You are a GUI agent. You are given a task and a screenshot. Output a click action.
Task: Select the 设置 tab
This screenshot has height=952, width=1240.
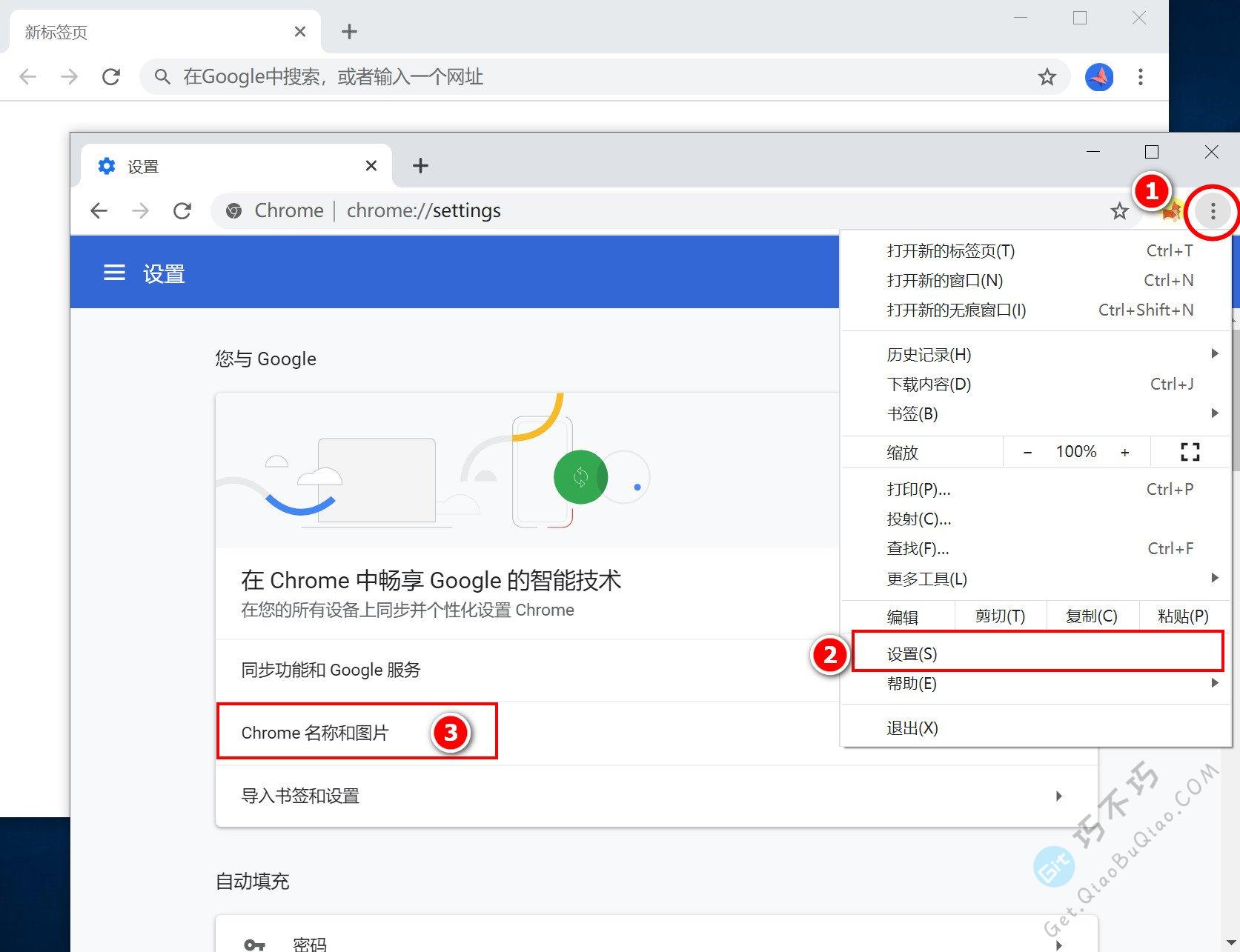236,166
